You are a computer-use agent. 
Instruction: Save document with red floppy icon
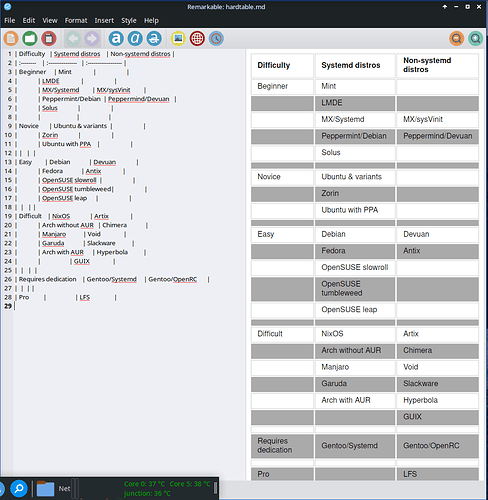tap(49, 39)
